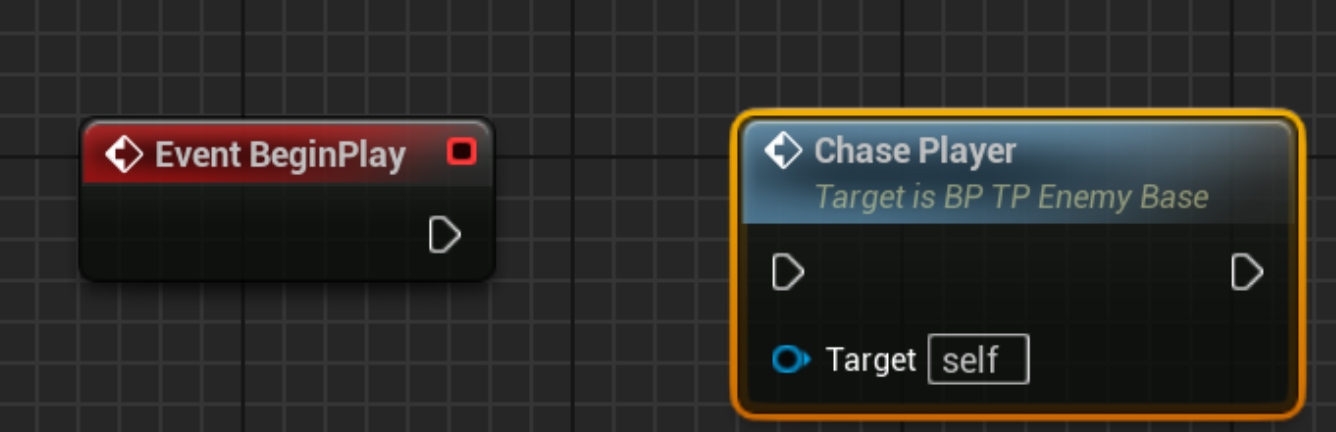
Task: Select the Chase Player node title text
Action: tap(915, 151)
